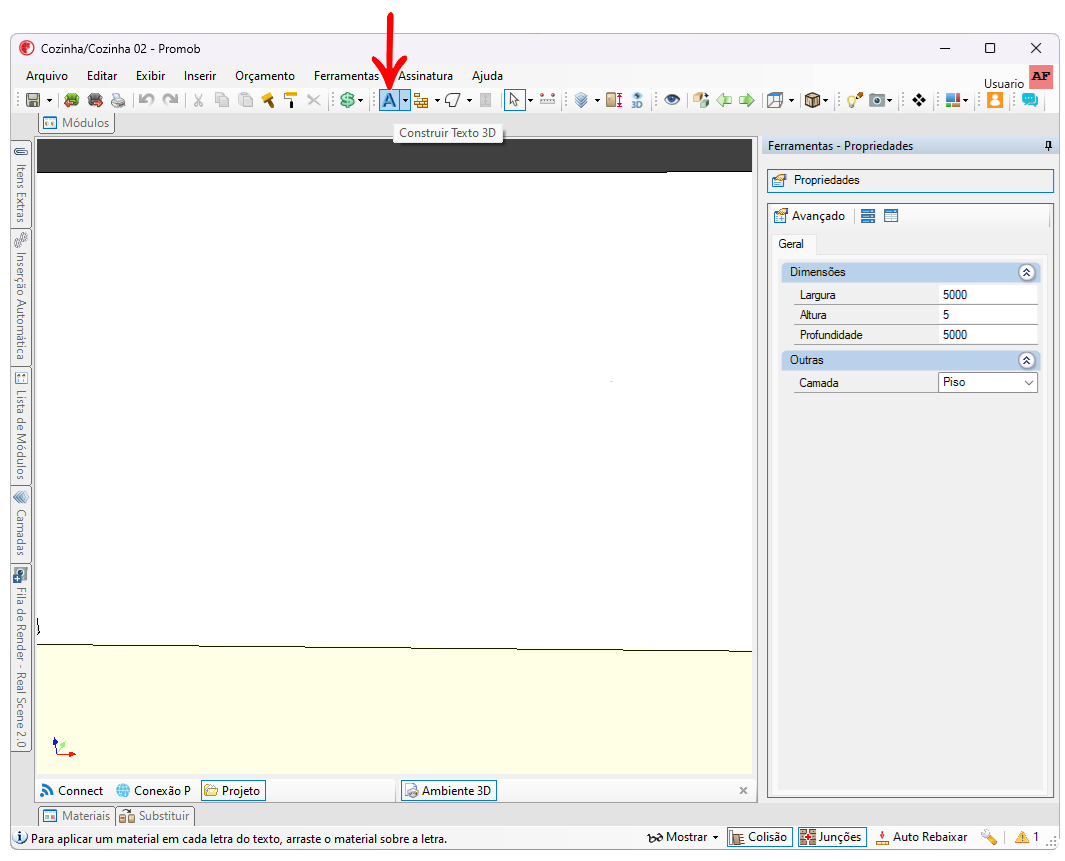Select the arrow pointer selection tool
This screenshot has width=1065, height=861.
514,100
